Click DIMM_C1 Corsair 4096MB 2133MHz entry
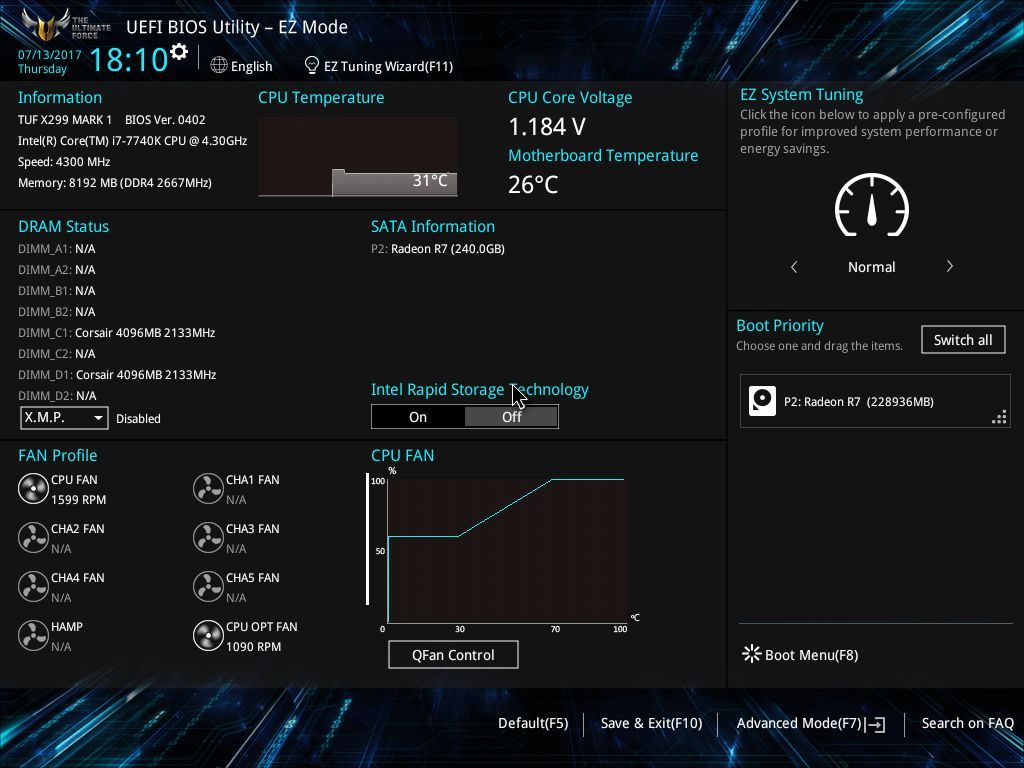1024x768 pixels. click(x=117, y=332)
